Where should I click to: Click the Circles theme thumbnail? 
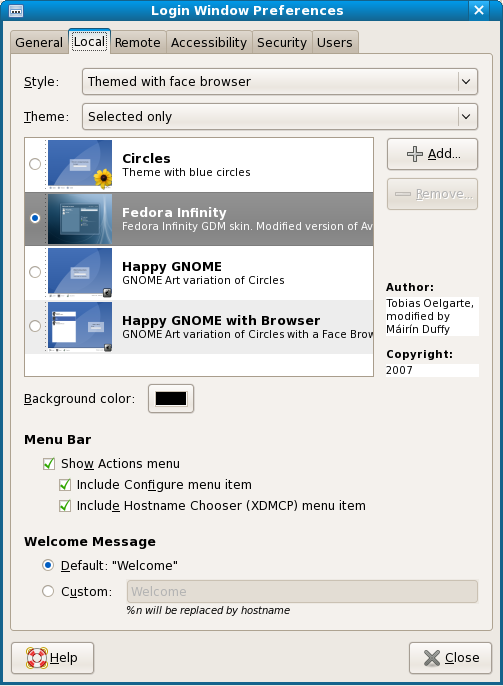[x=80, y=164]
